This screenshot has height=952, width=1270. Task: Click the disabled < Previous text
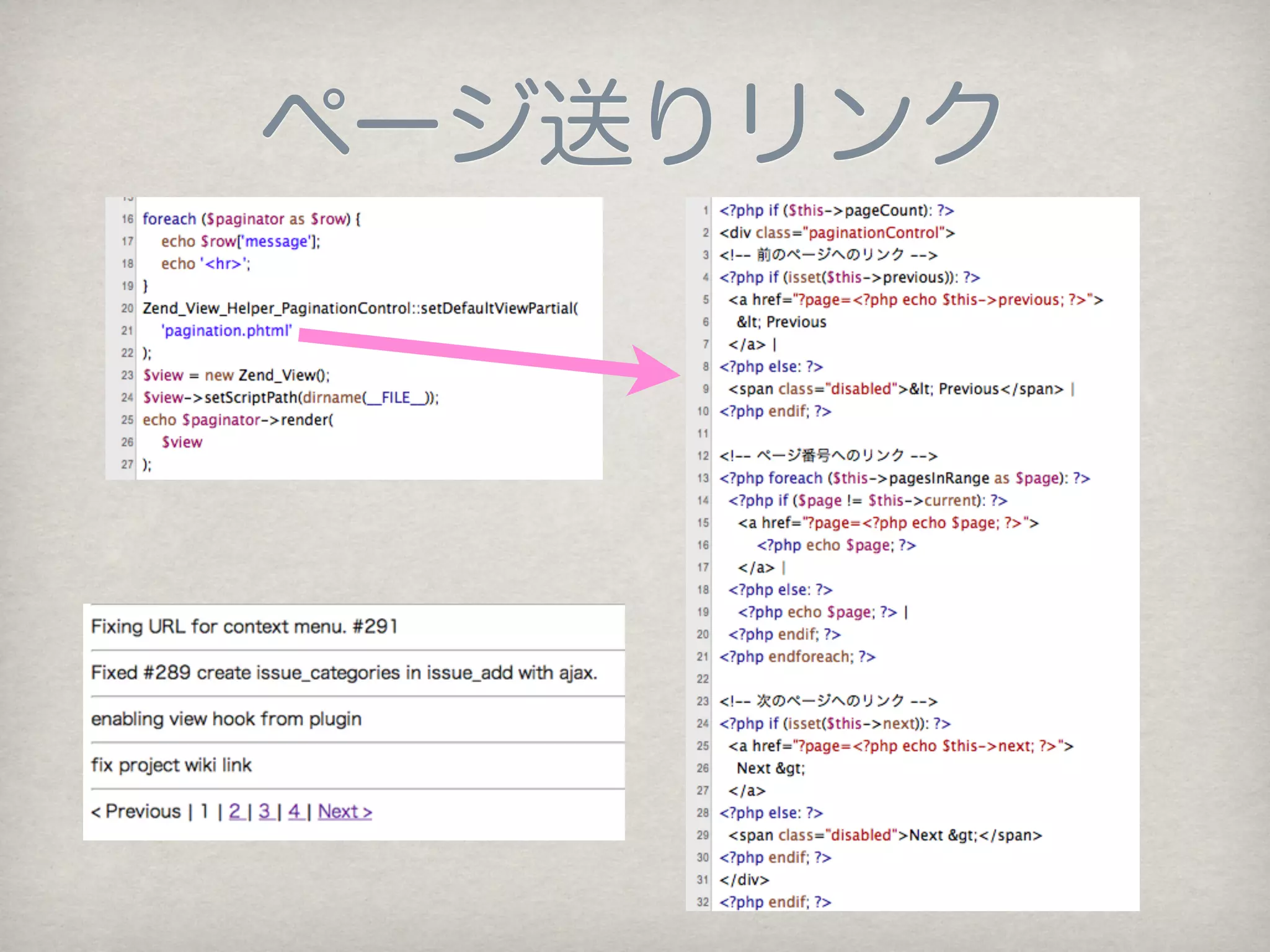136,811
